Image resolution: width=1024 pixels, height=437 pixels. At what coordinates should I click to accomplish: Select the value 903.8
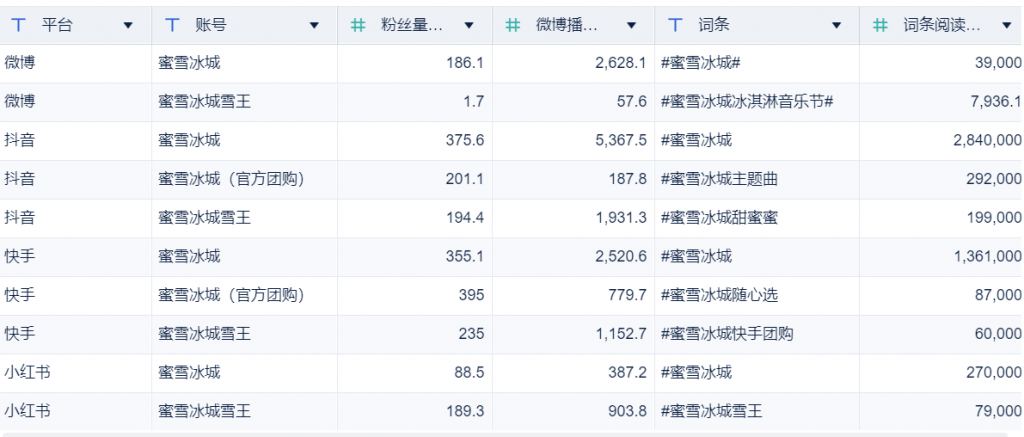(x=626, y=411)
